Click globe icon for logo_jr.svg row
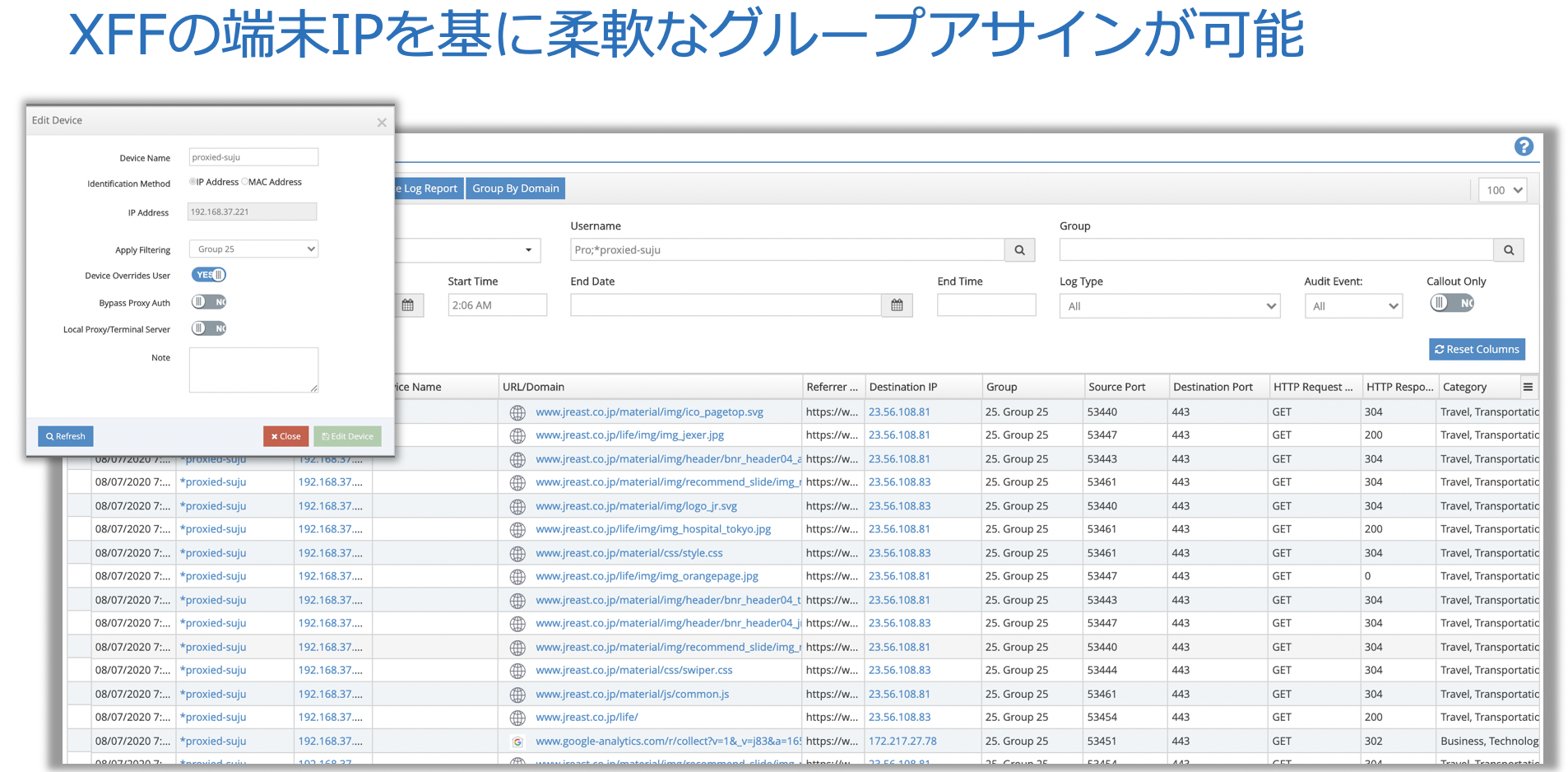This screenshot has width=1568, height=772. (x=517, y=506)
